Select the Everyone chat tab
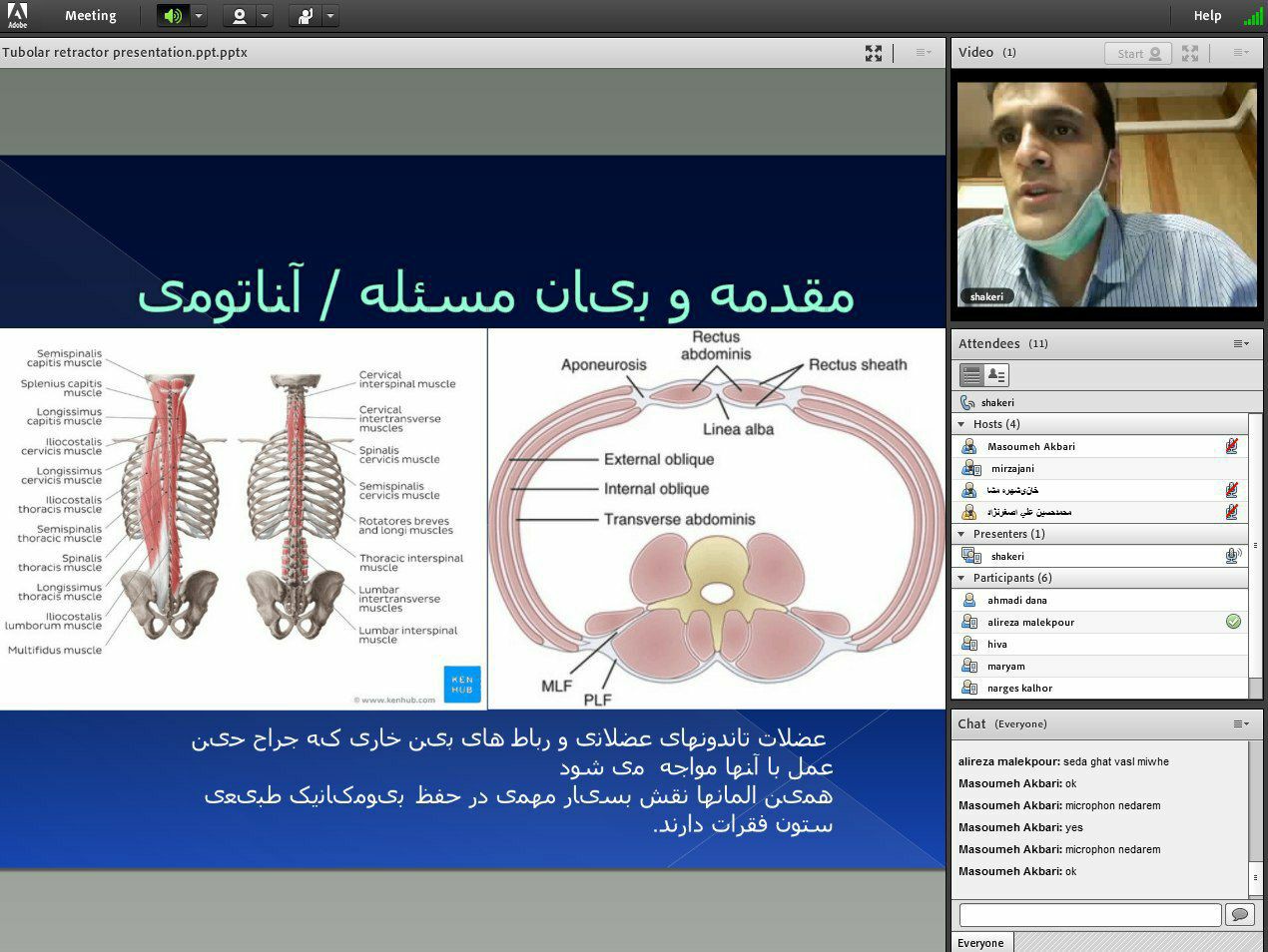The image size is (1268, 952). (981, 942)
